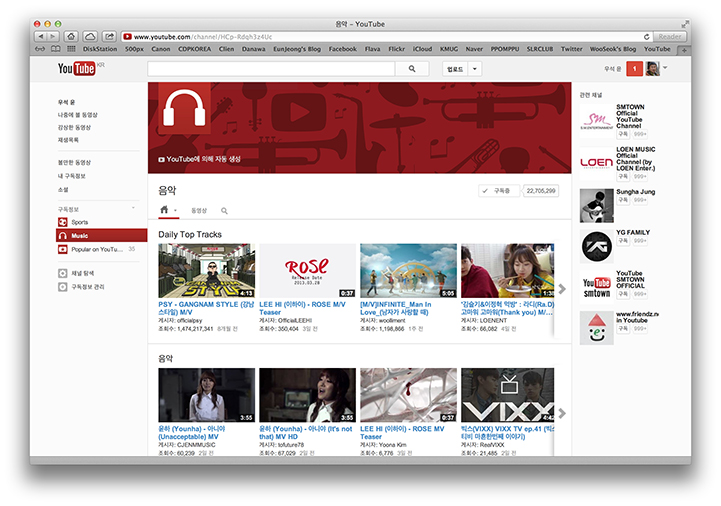Open the Safari home page icon

pos(71,36)
